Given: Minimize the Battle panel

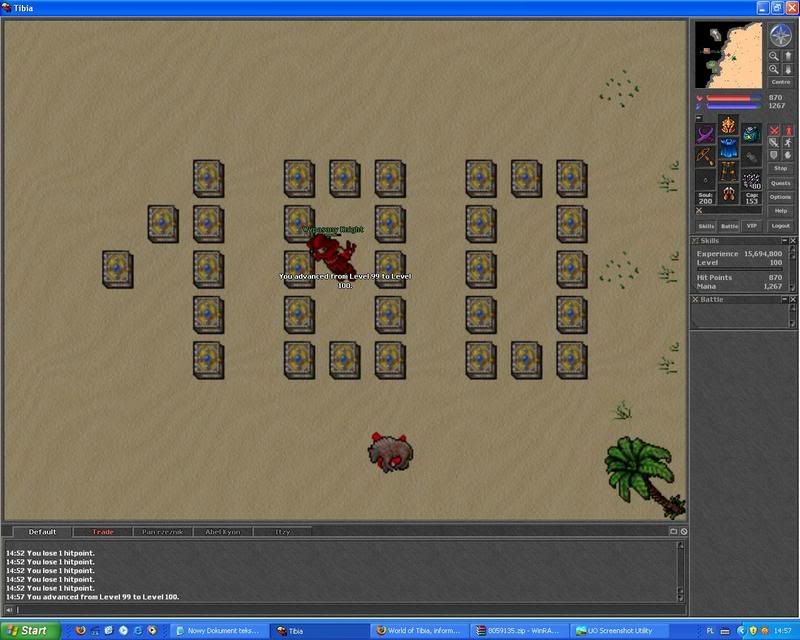Looking at the screenshot, I should click(x=785, y=300).
